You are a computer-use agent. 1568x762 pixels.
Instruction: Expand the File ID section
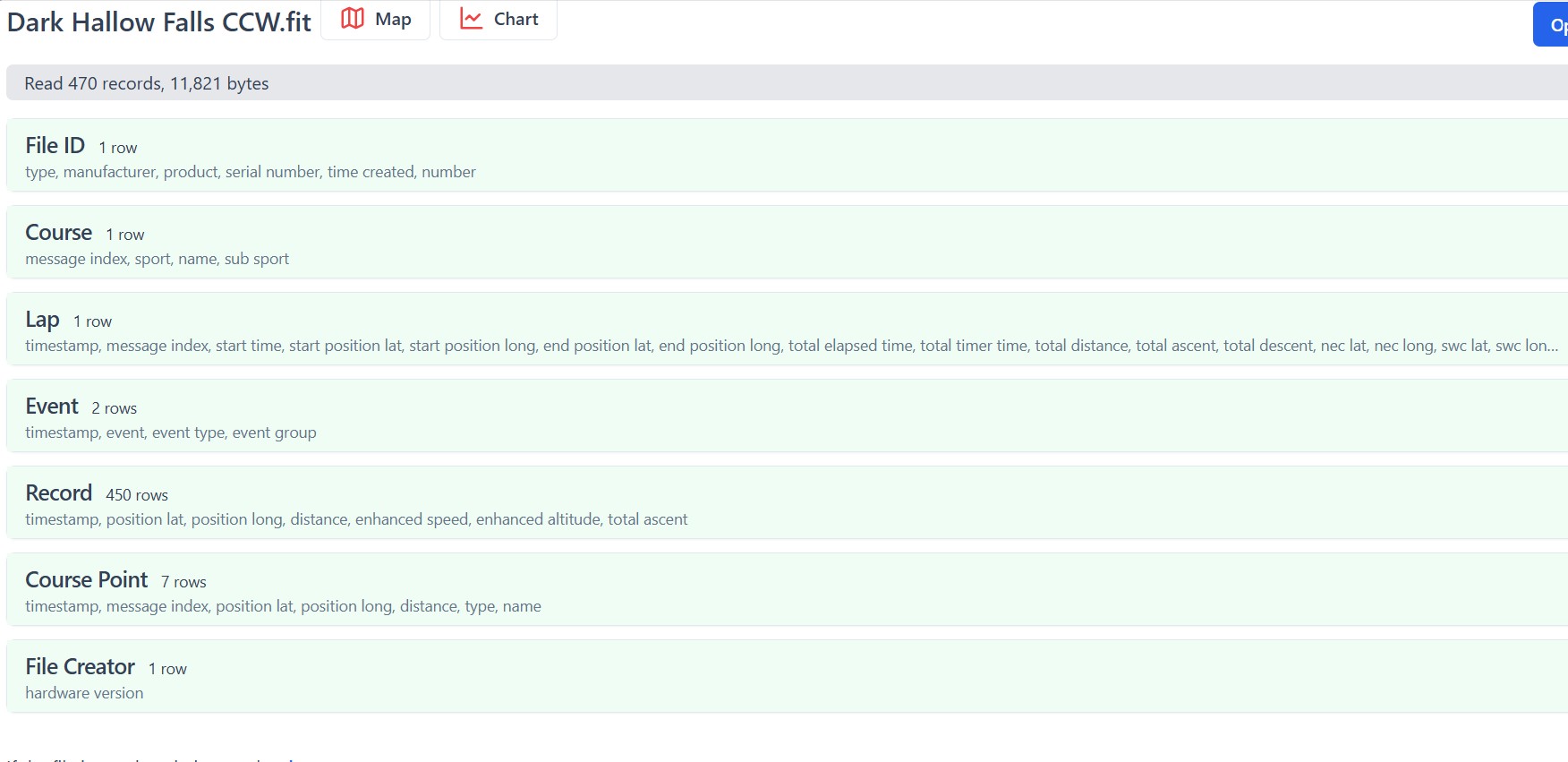[55, 146]
